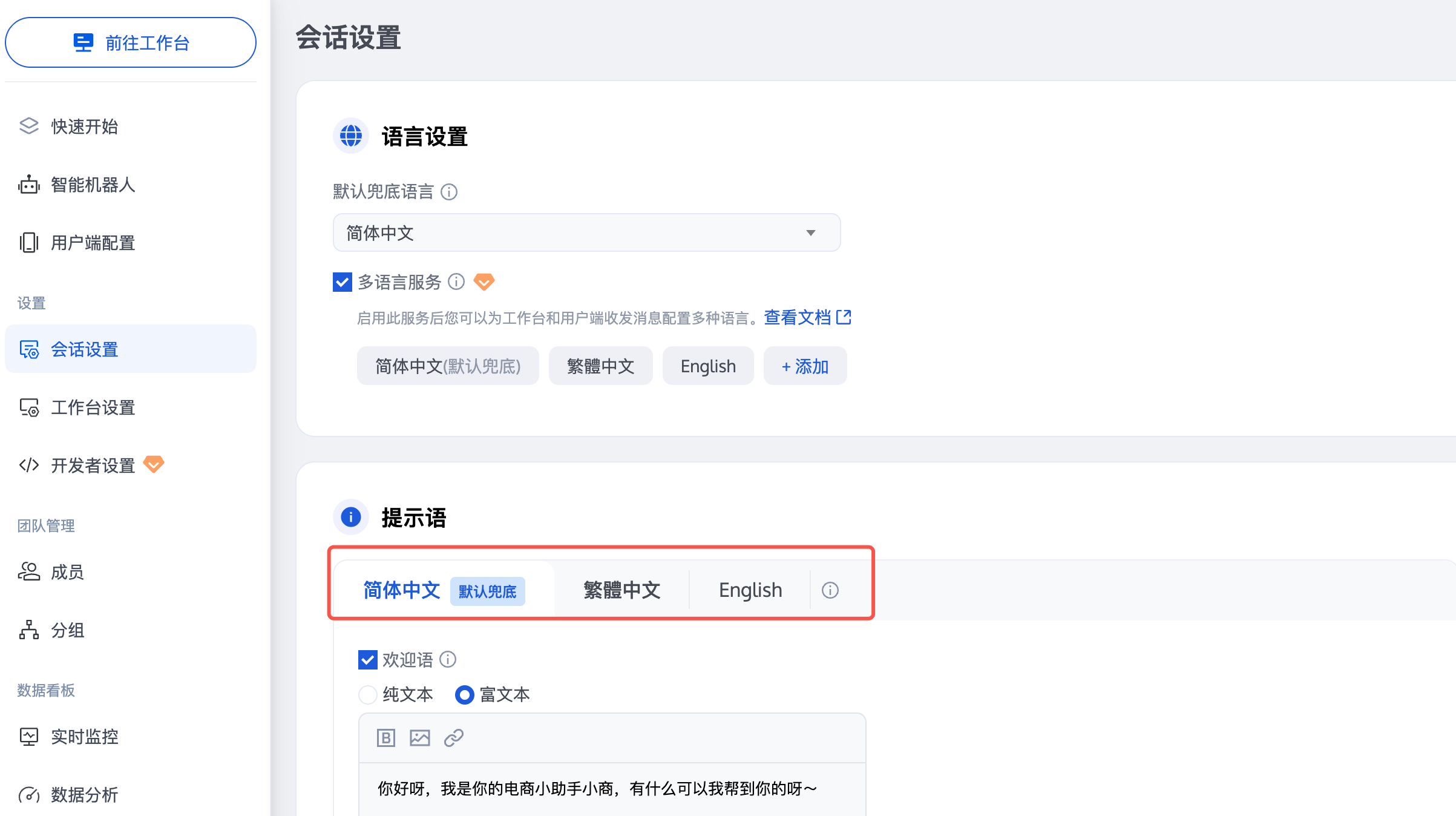Open the 默认兜底语言 dropdown
This screenshot has width=1456, height=816.
point(586,233)
